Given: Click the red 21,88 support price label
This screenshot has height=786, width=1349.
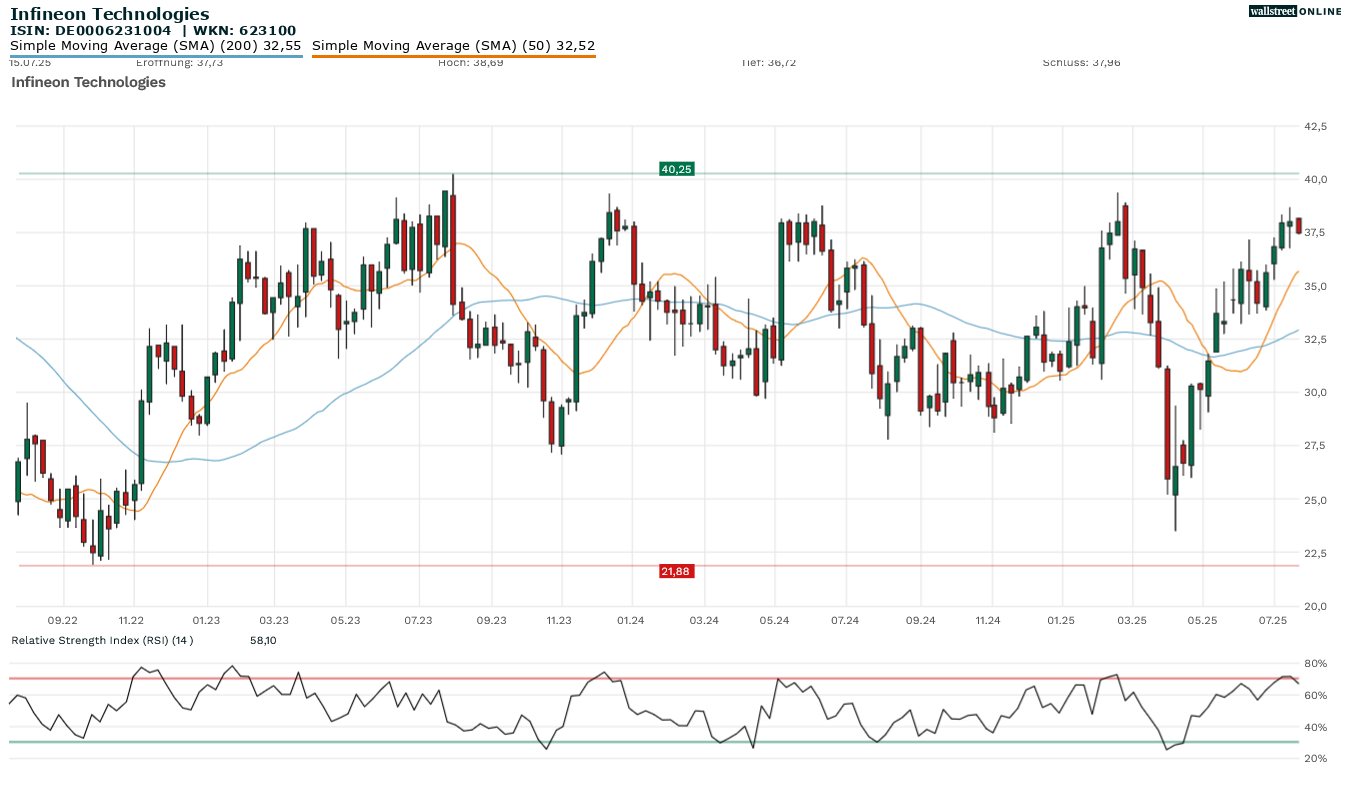Looking at the screenshot, I should 677,571.
